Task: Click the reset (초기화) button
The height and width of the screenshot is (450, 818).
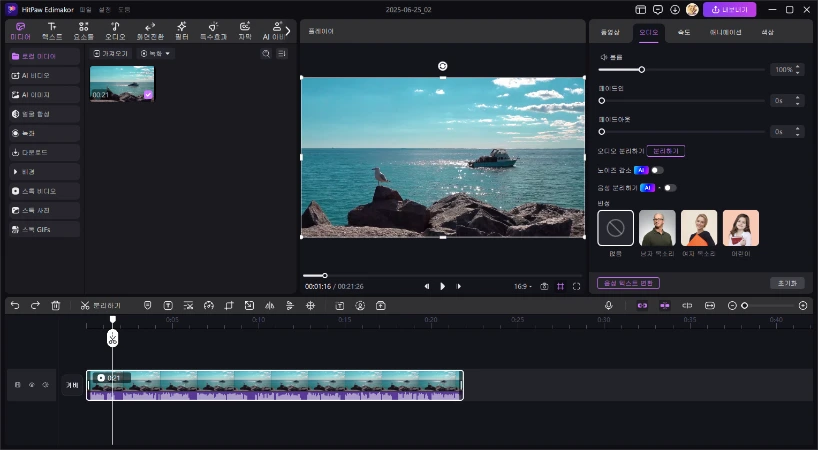Action: [x=787, y=283]
